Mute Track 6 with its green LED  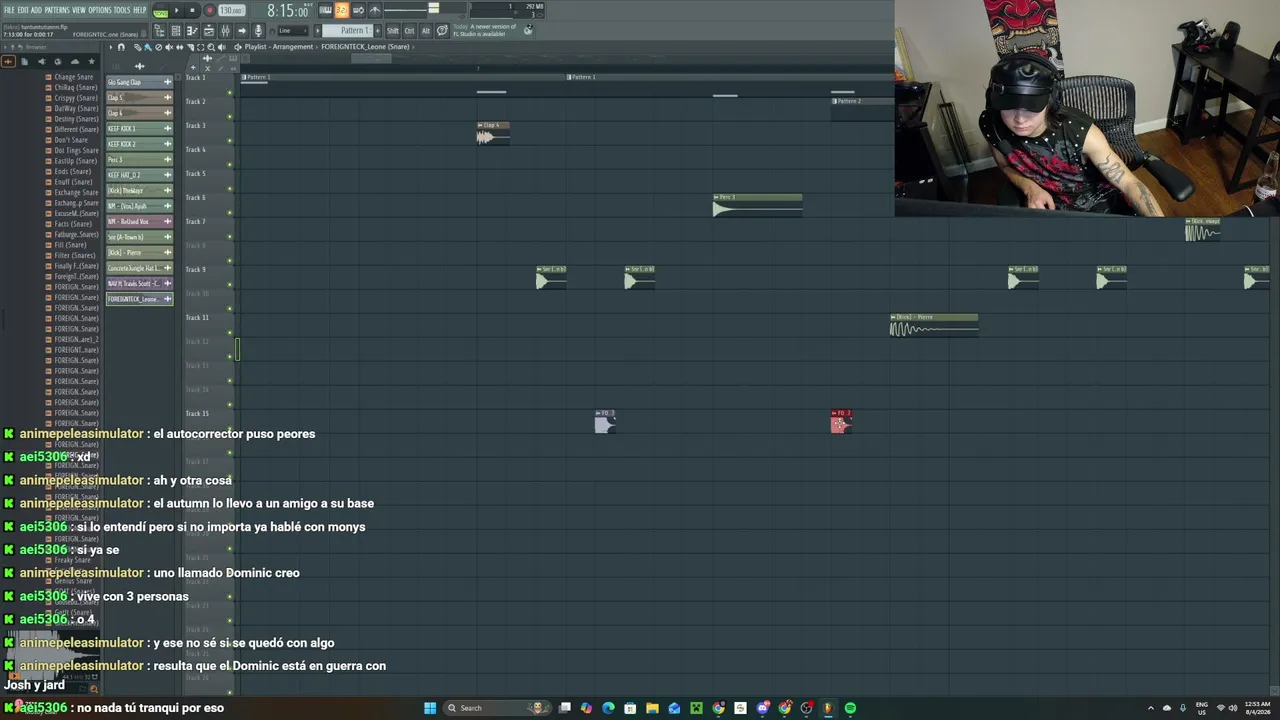pos(230,213)
